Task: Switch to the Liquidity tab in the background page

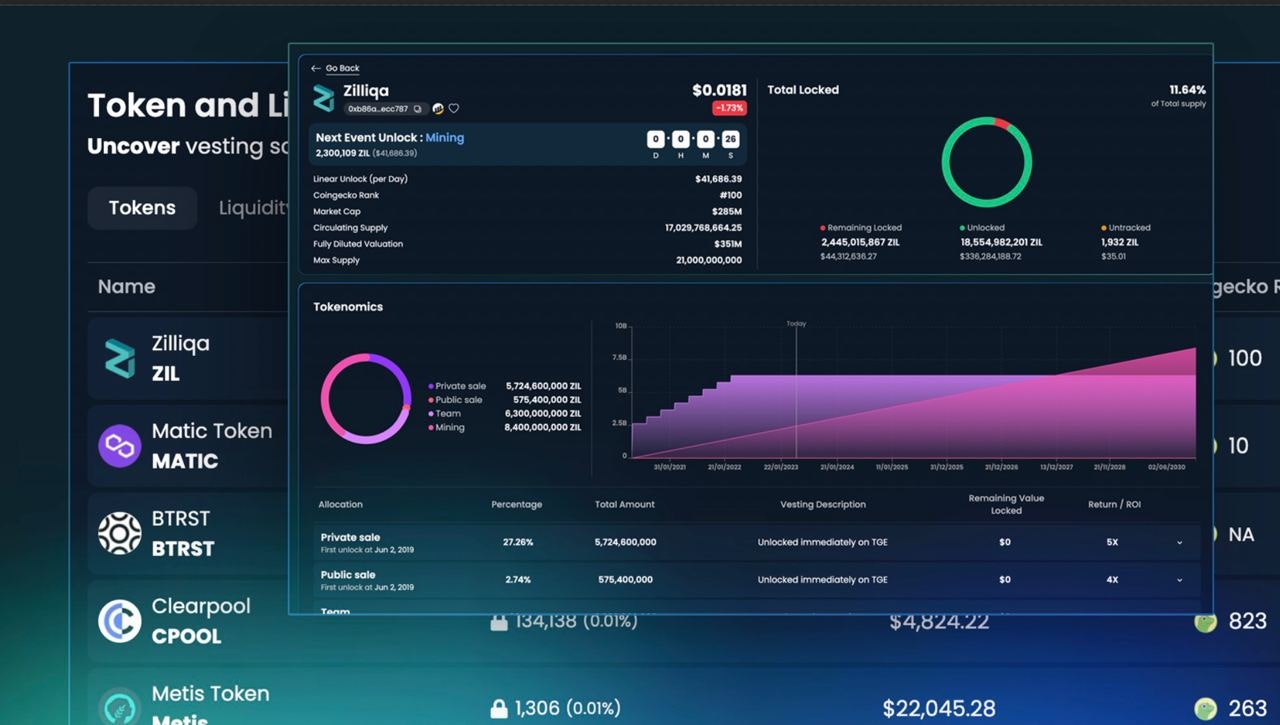Action: click(x=253, y=208)
